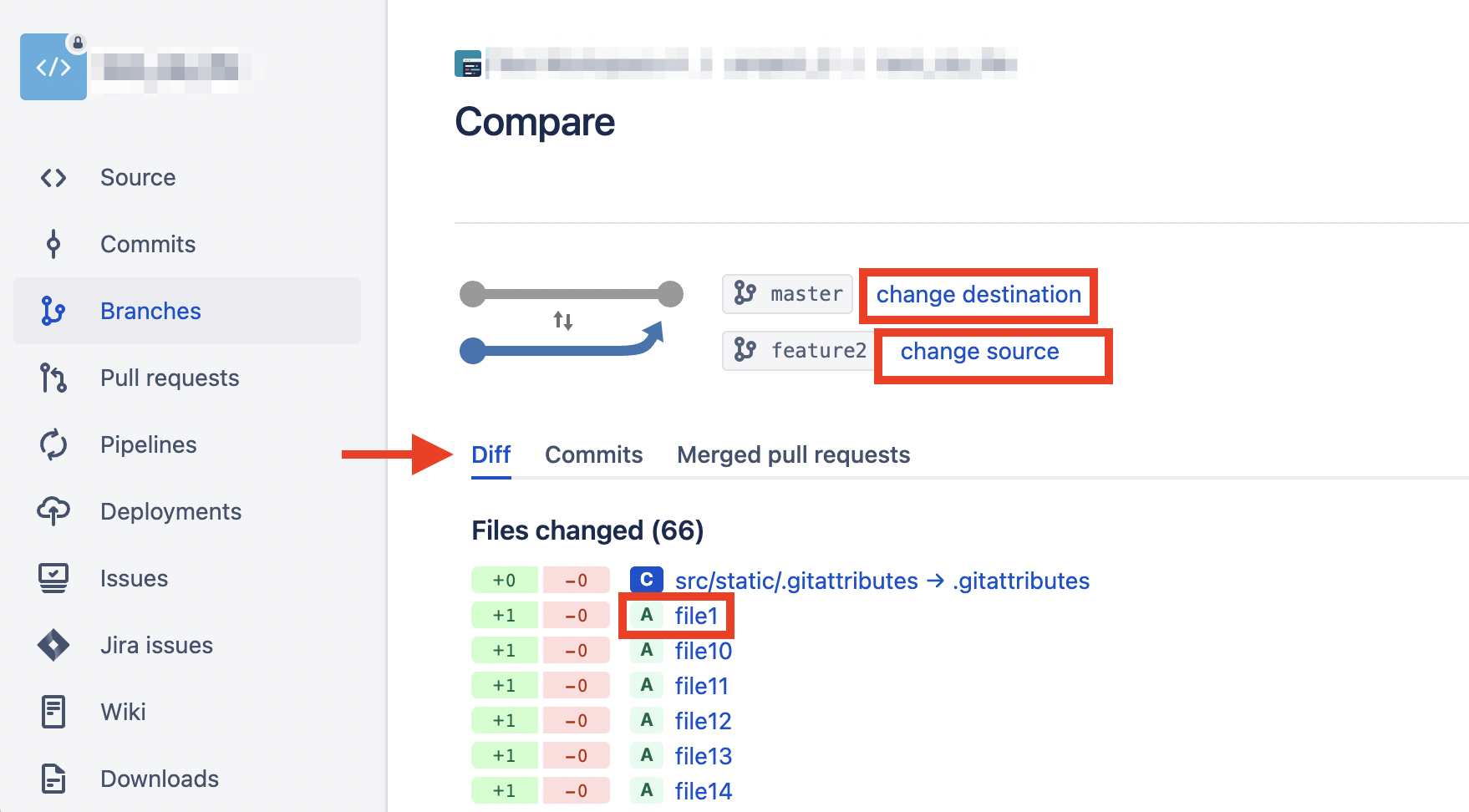
Task: Click the Deployments cloud upload icon
Action: (53, 511)
